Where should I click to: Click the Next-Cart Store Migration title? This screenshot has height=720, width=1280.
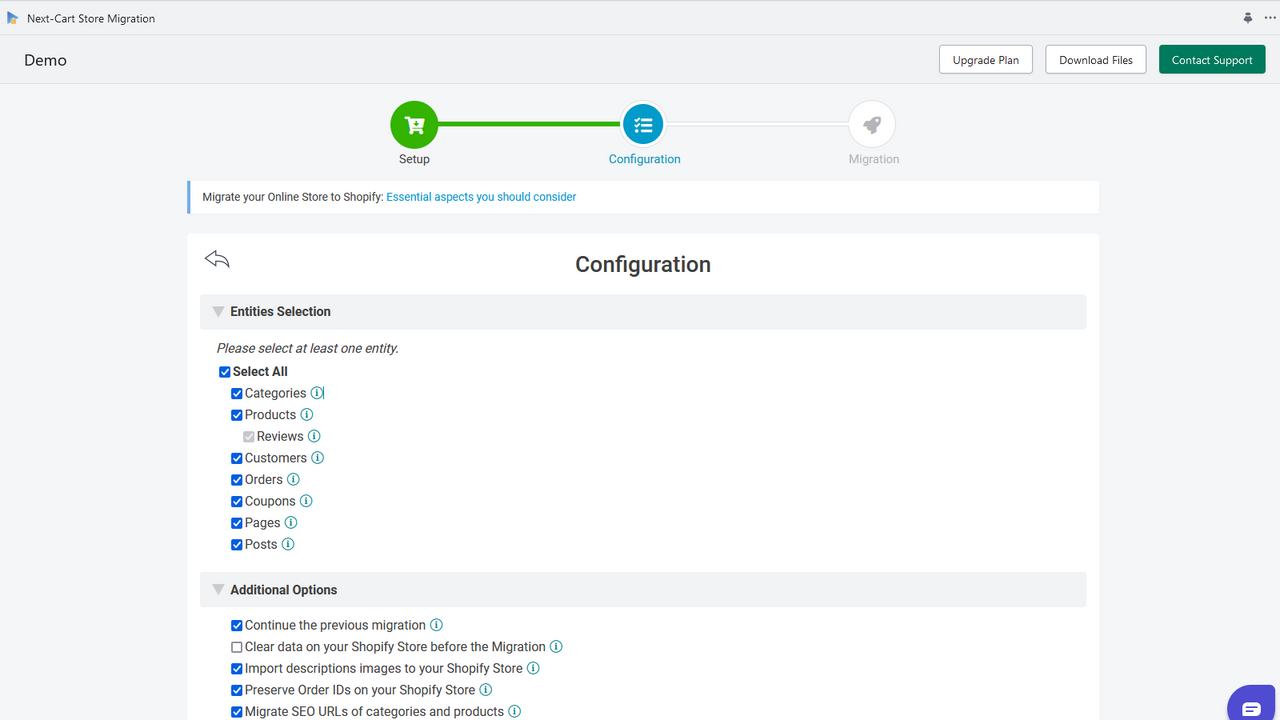tap(90, 18)
